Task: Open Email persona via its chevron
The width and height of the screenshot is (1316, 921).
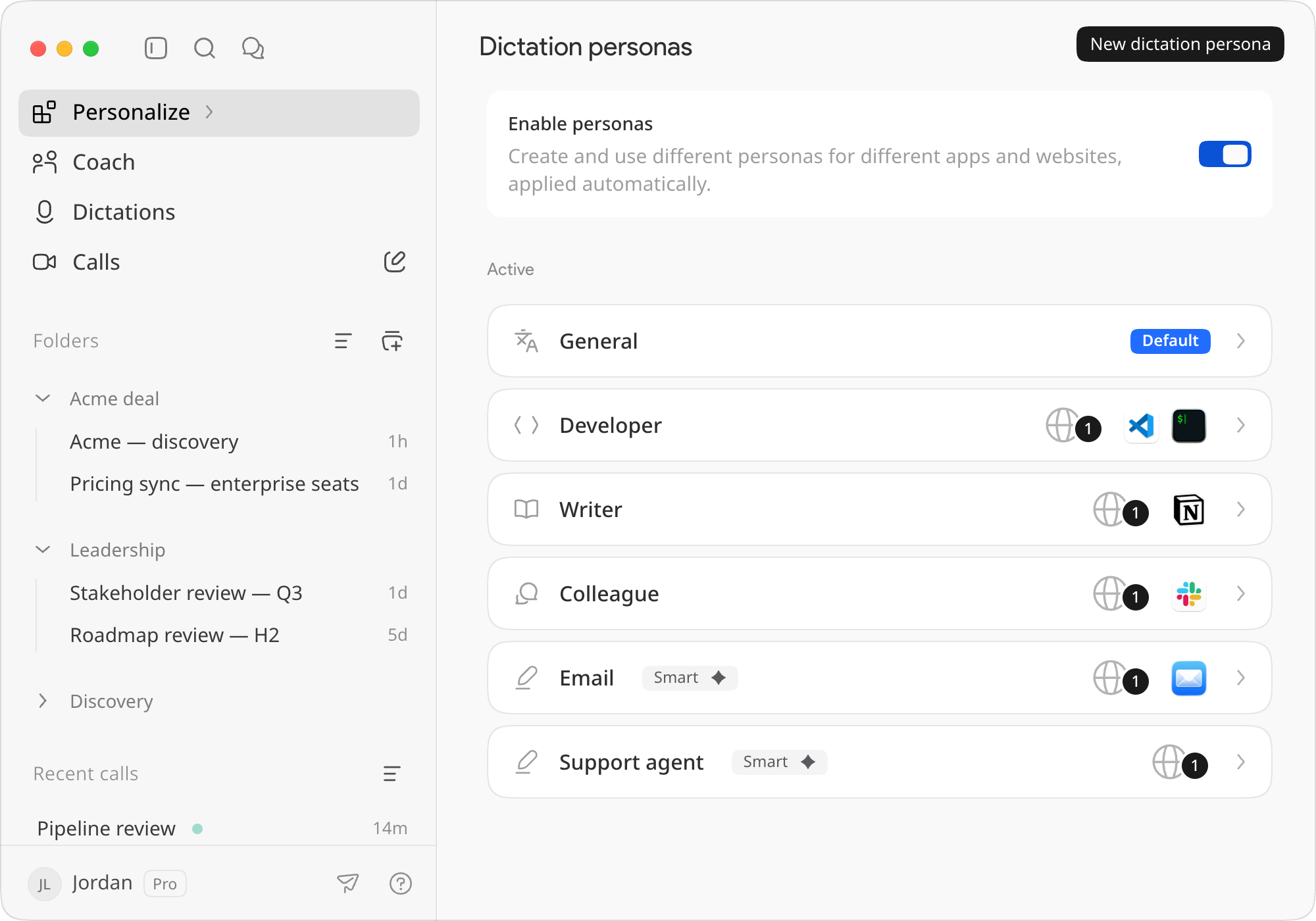Action: click(1241, 678)
